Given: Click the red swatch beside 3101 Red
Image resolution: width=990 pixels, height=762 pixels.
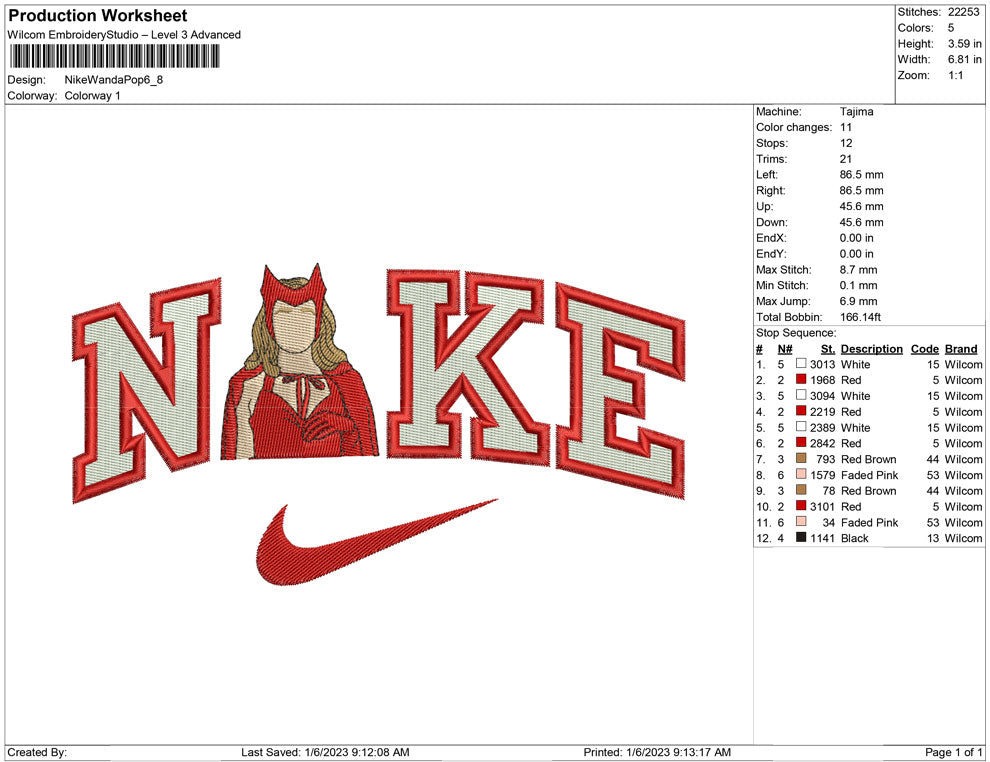Looking at the screenshot, I should pos(801,506).
